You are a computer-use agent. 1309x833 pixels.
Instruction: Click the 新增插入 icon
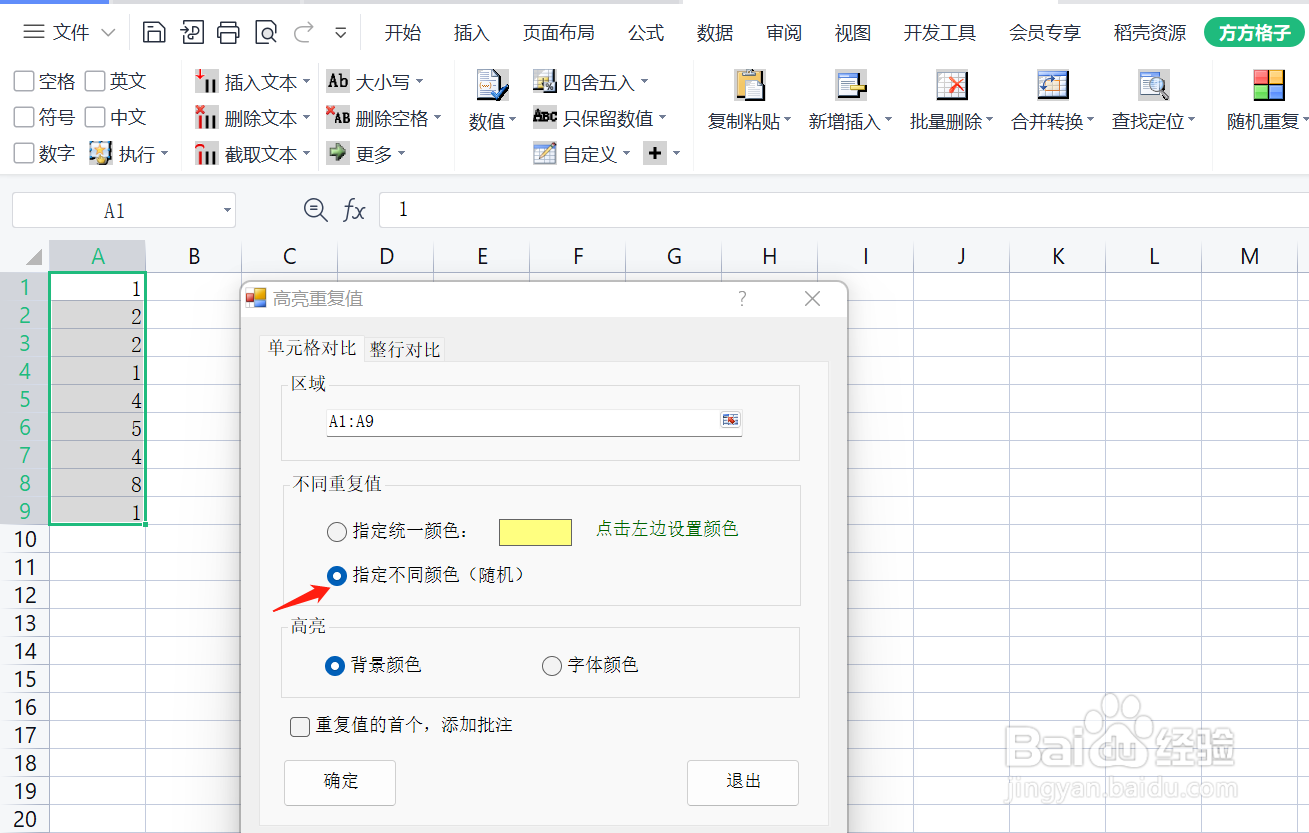click(x=850, y=85)
